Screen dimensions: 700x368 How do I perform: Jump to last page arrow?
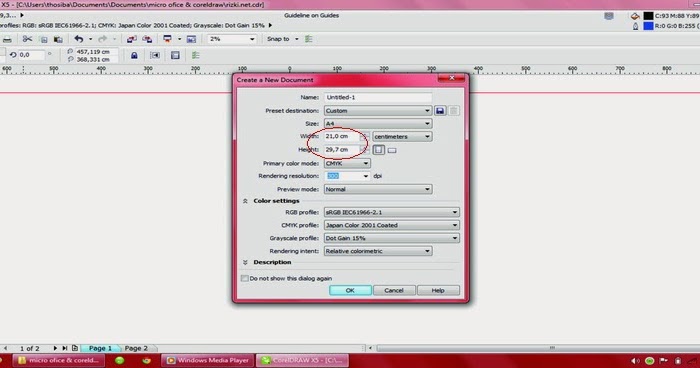pos(65,348)
